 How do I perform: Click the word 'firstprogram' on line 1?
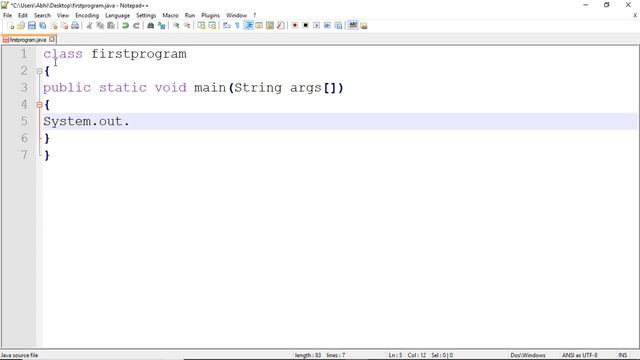139,54
